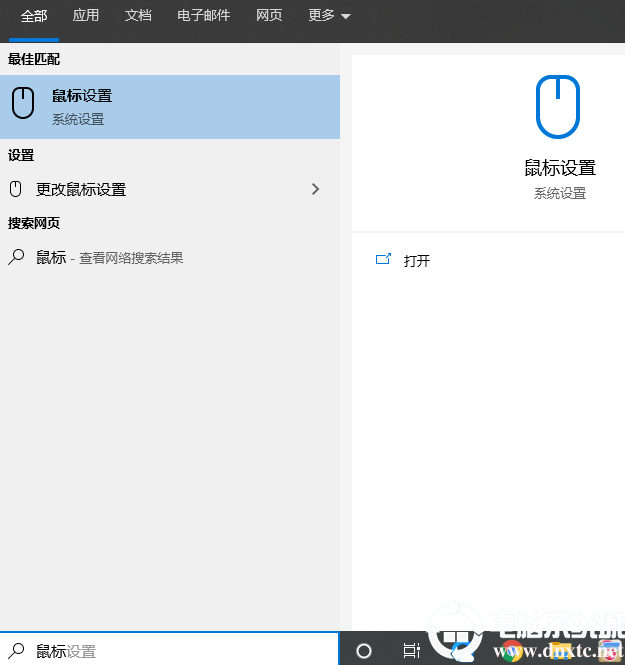Click the 搜索网页 section heading

(34, 223)
